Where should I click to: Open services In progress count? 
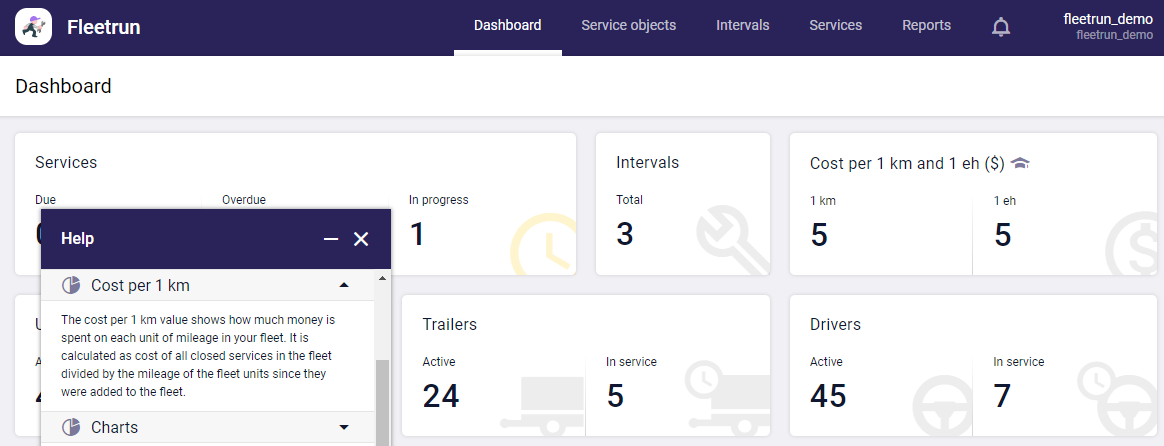click(x=417, y=234)
